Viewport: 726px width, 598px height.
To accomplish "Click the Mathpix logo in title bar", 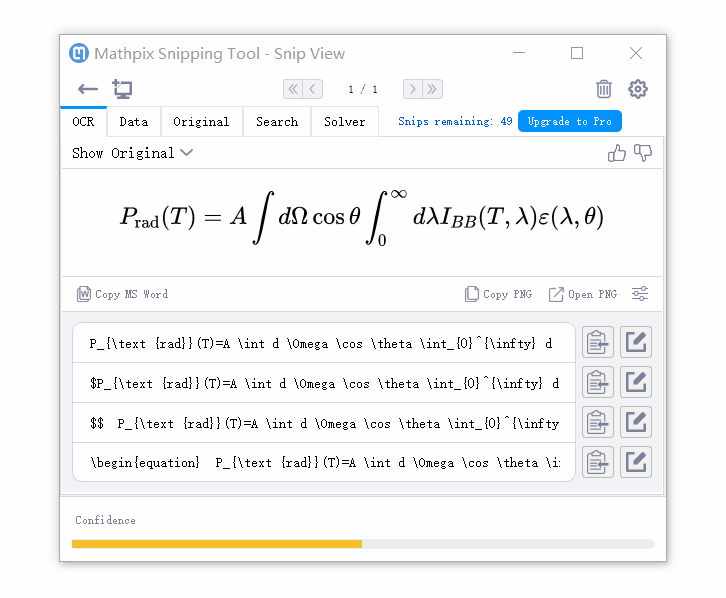I will tap(79, 53).
